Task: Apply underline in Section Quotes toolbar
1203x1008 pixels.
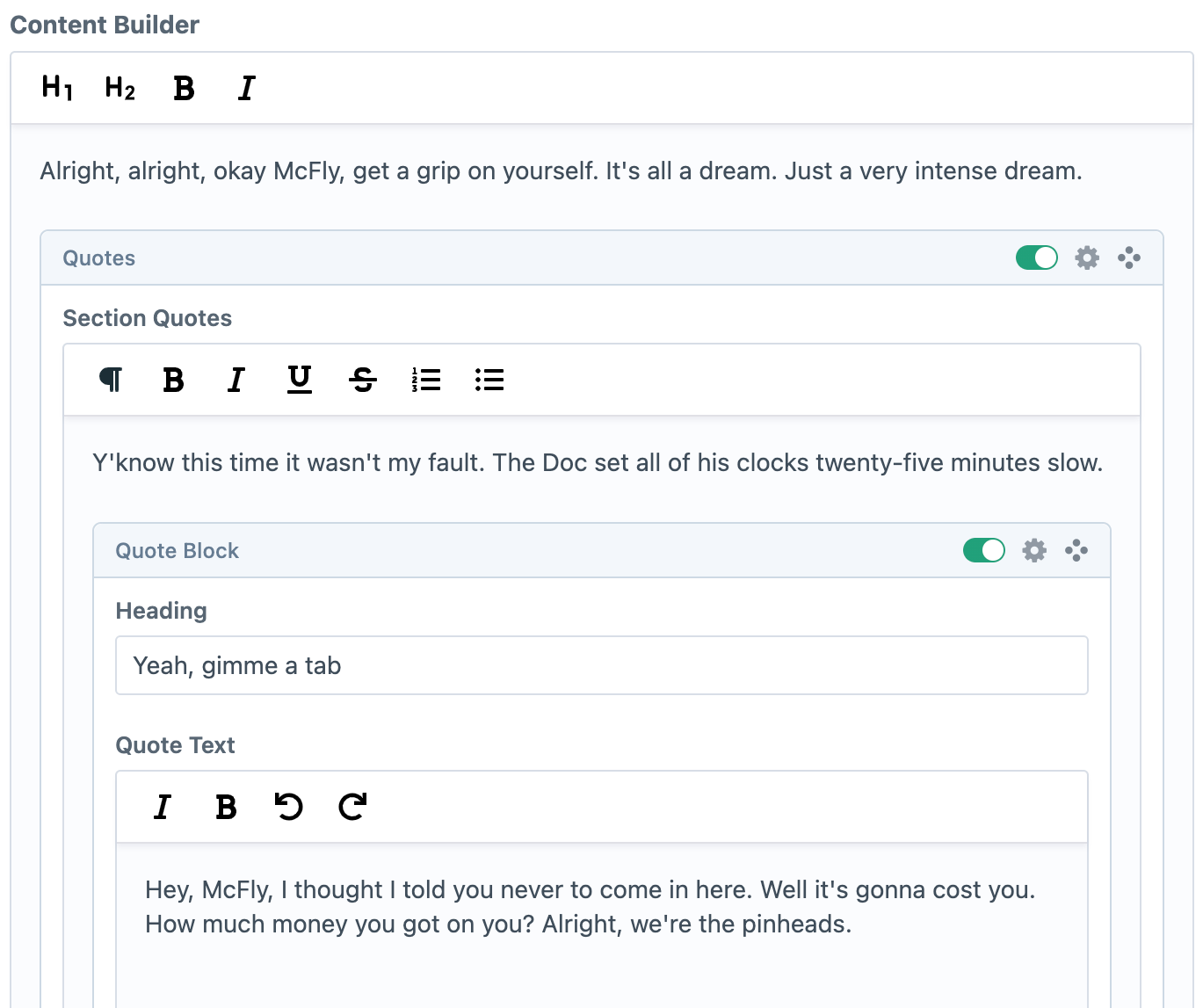Action: pos(300,380)
